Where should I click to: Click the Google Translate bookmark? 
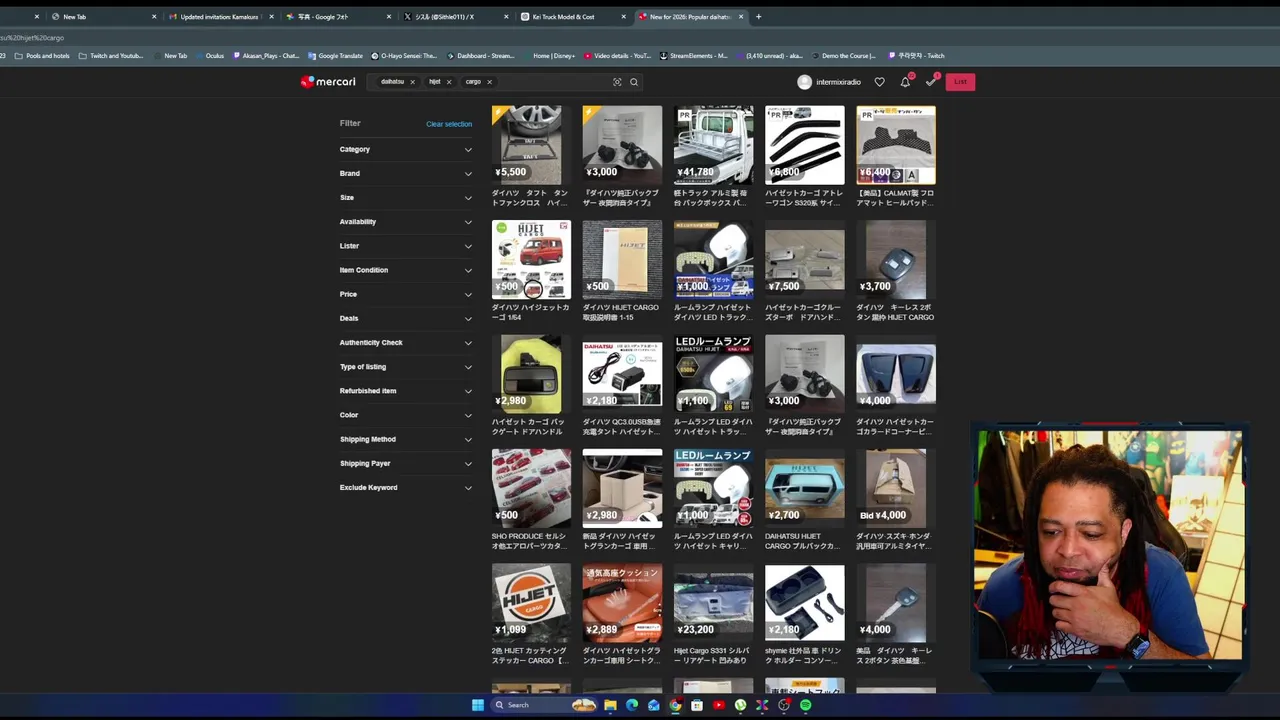[x=335, y=56]
